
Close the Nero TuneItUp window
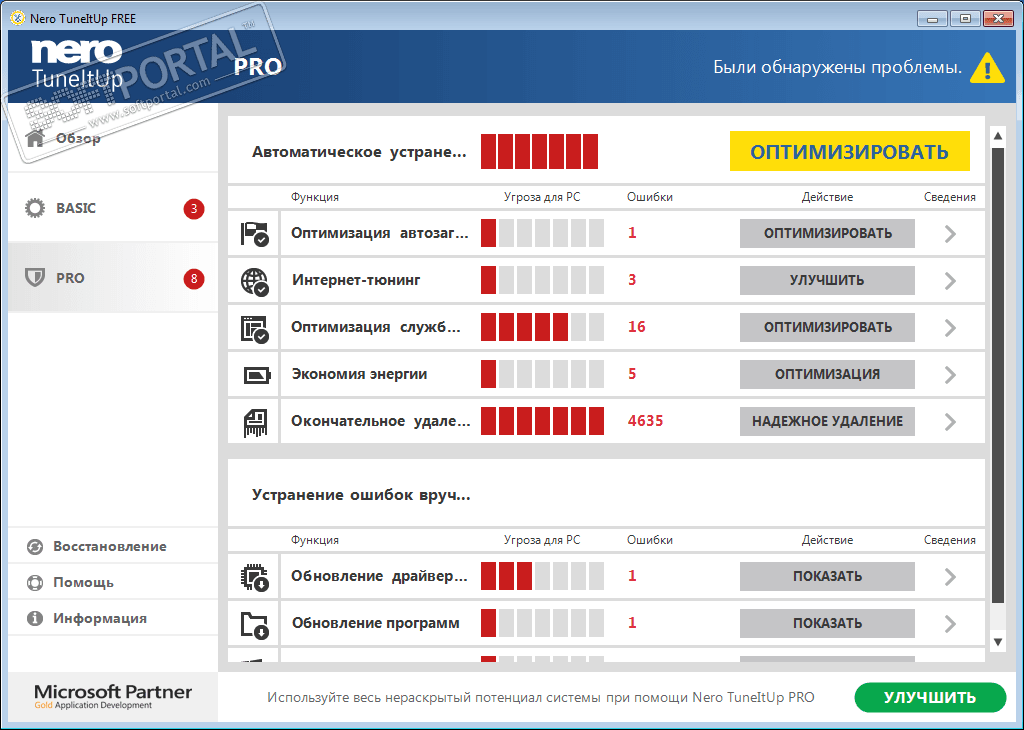point(999,18)
